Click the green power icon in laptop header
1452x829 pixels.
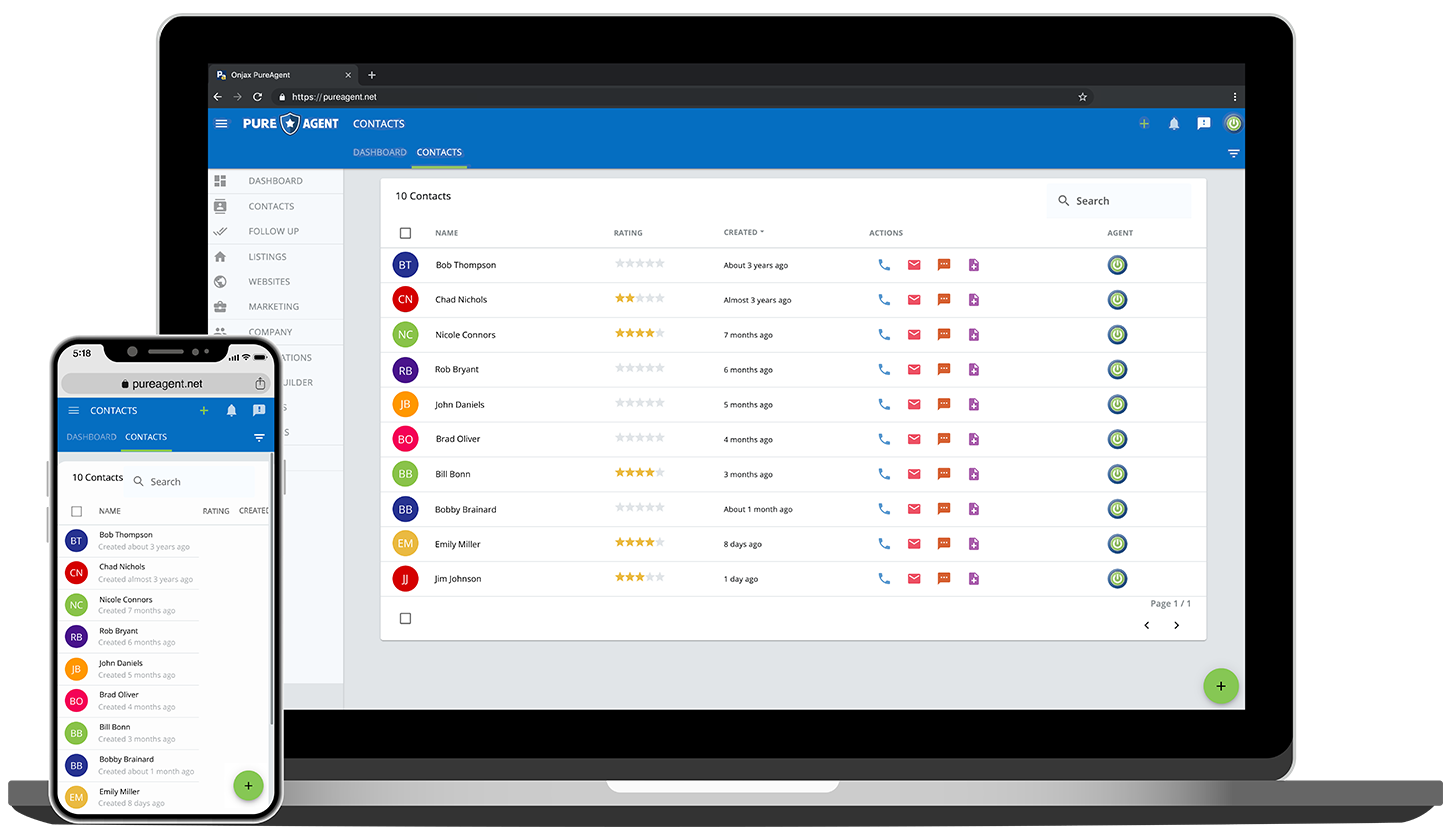pyautogui.click(x=1233, y=123)
